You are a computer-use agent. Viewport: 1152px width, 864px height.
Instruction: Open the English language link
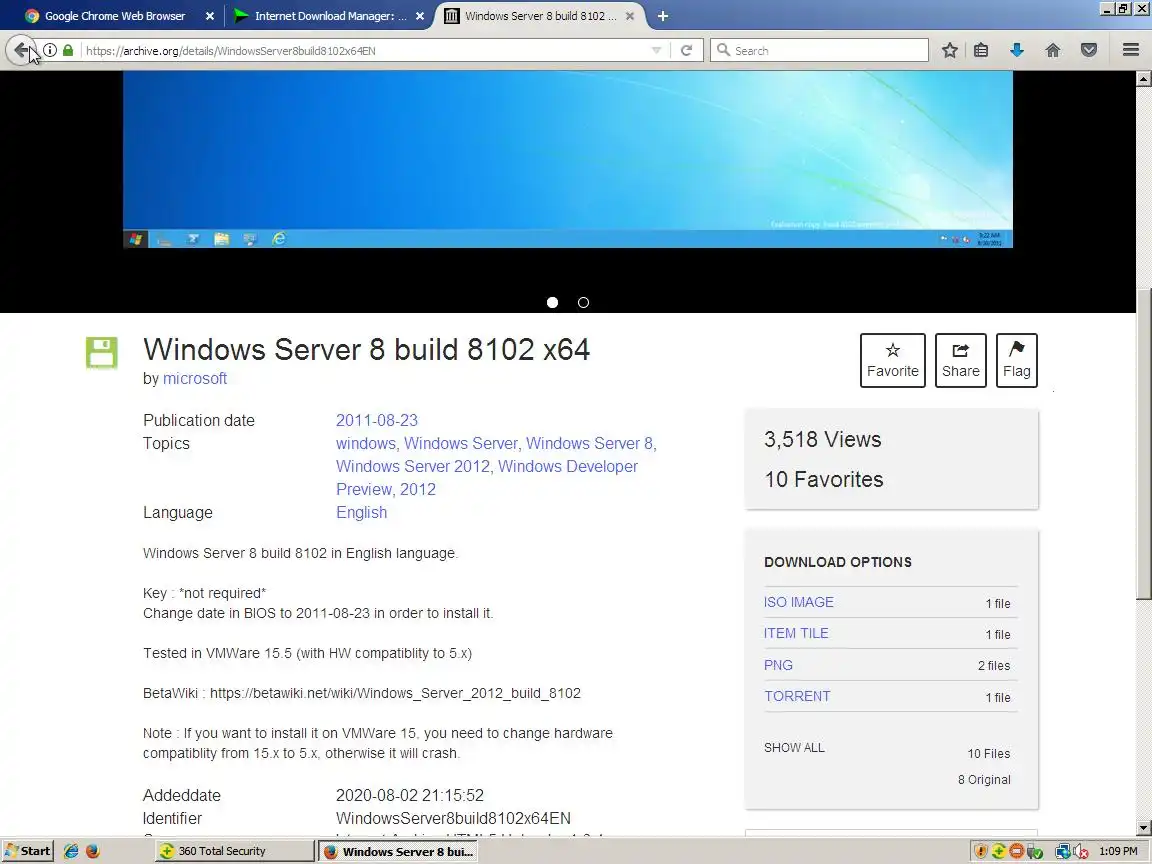[361, 512]
